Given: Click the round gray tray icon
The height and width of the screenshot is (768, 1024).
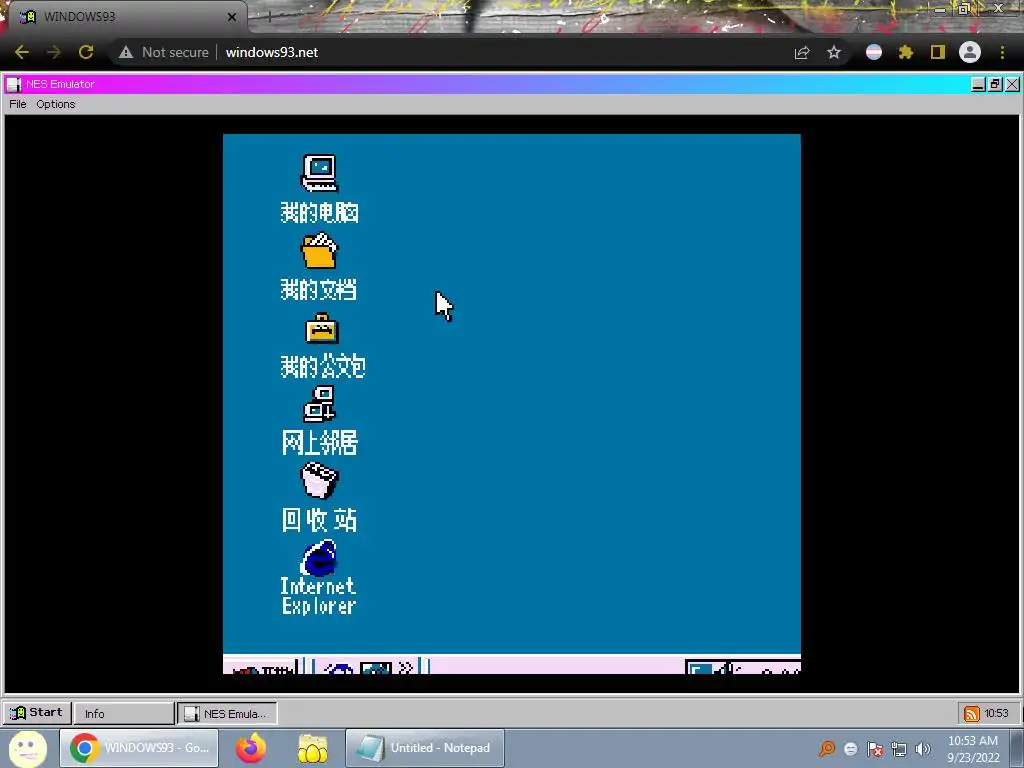Looking at the screenshot, I should coord(850,749).
